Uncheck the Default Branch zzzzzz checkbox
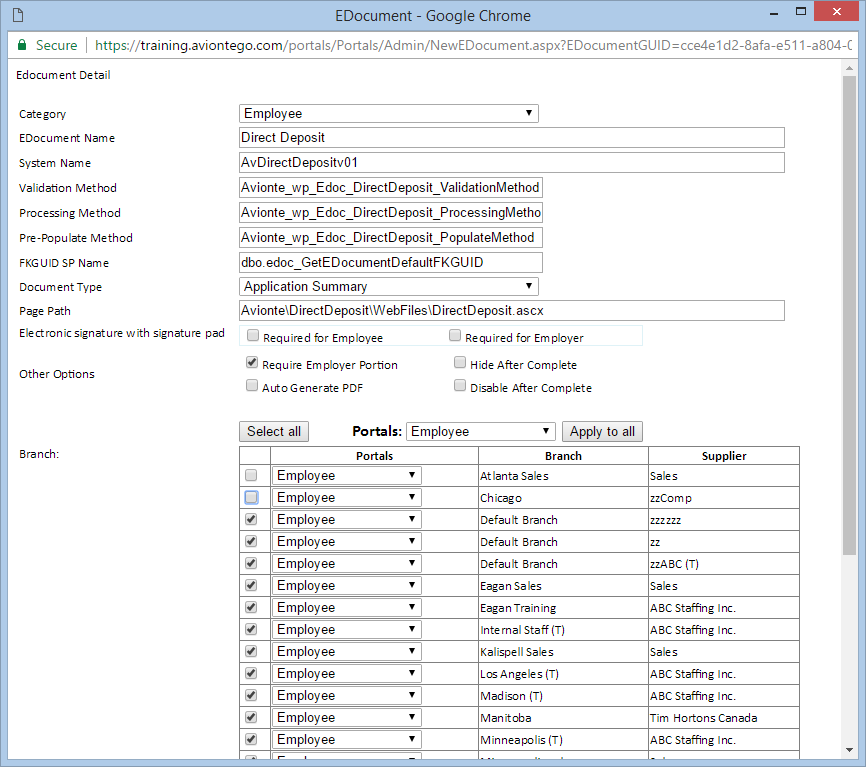 coord(251,519)
